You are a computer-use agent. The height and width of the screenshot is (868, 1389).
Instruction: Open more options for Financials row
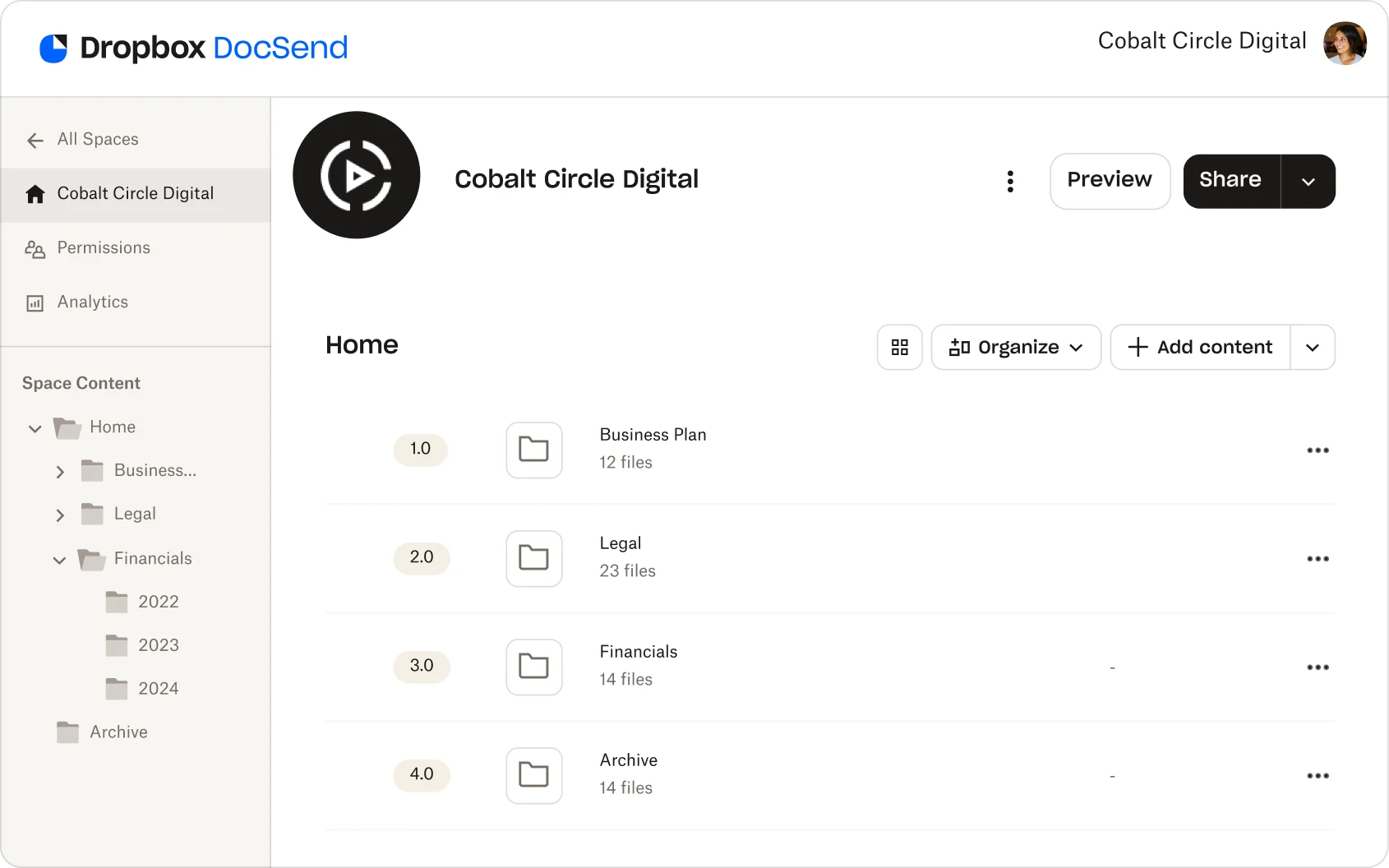point(1317,667)
